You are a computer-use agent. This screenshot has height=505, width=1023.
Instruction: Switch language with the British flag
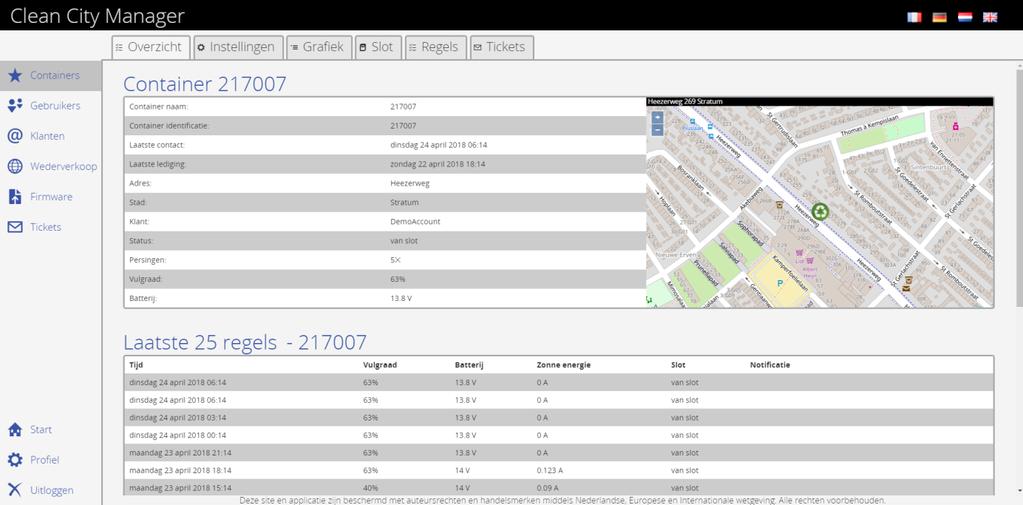pos(990,18)
